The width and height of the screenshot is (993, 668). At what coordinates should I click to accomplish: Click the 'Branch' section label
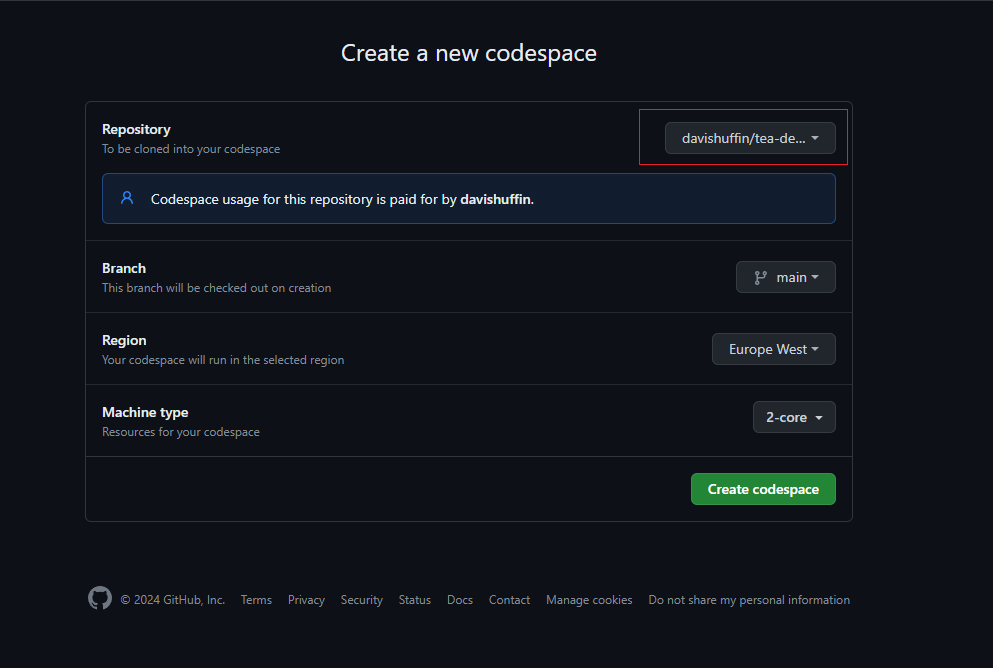tap(124, 268)
